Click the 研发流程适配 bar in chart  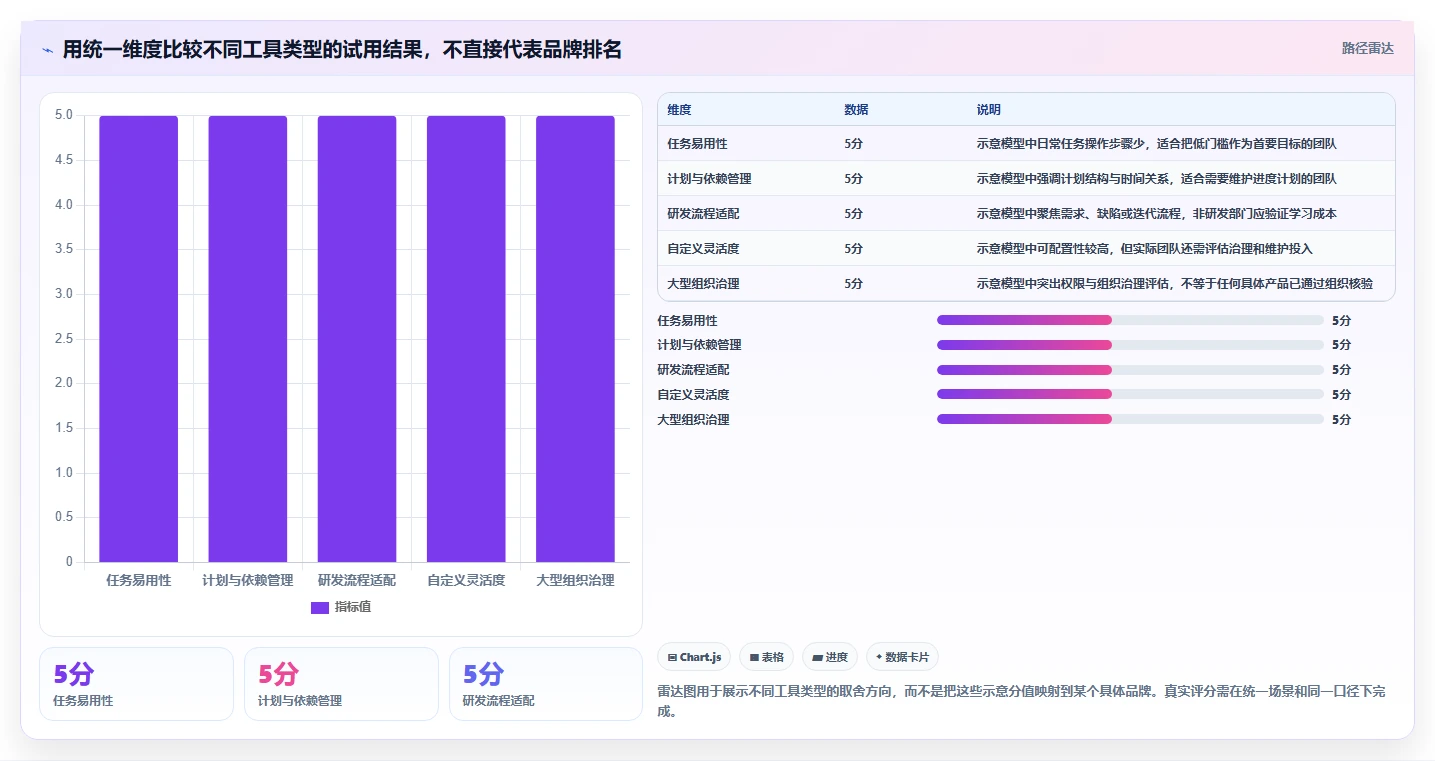(357, 338)
